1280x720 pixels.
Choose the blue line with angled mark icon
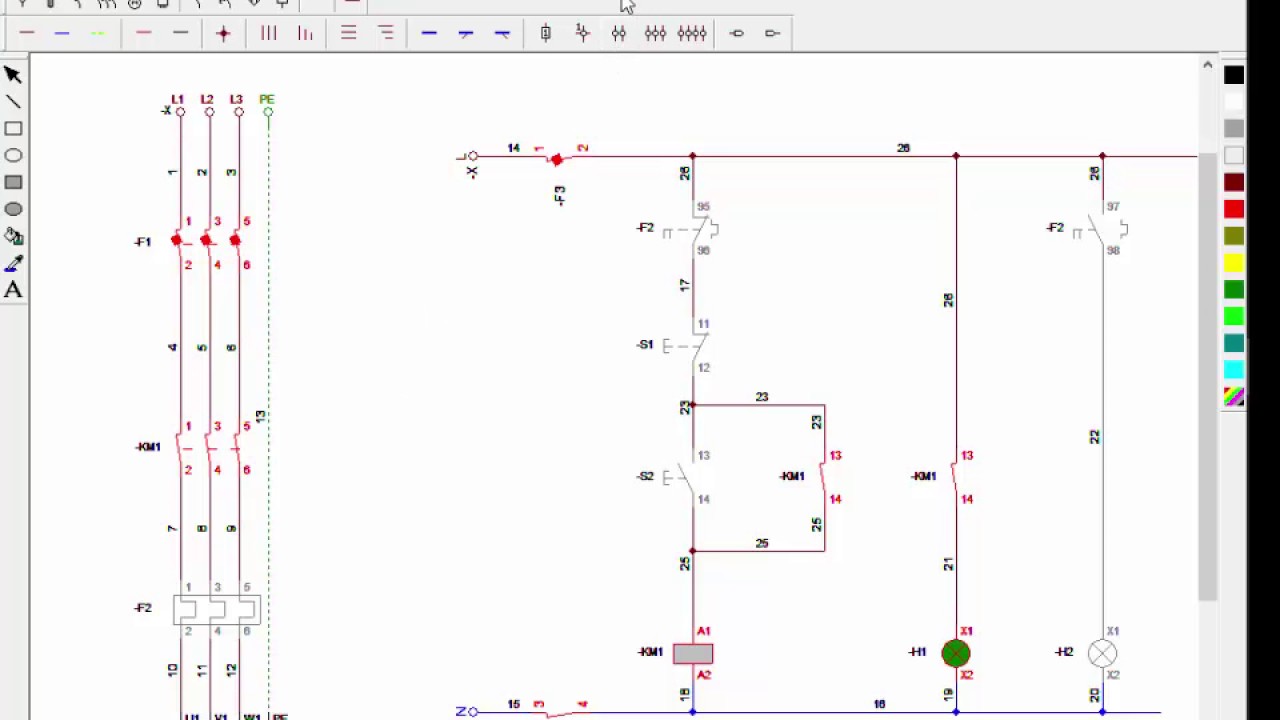pyautogui.click(x=503, y=33)
